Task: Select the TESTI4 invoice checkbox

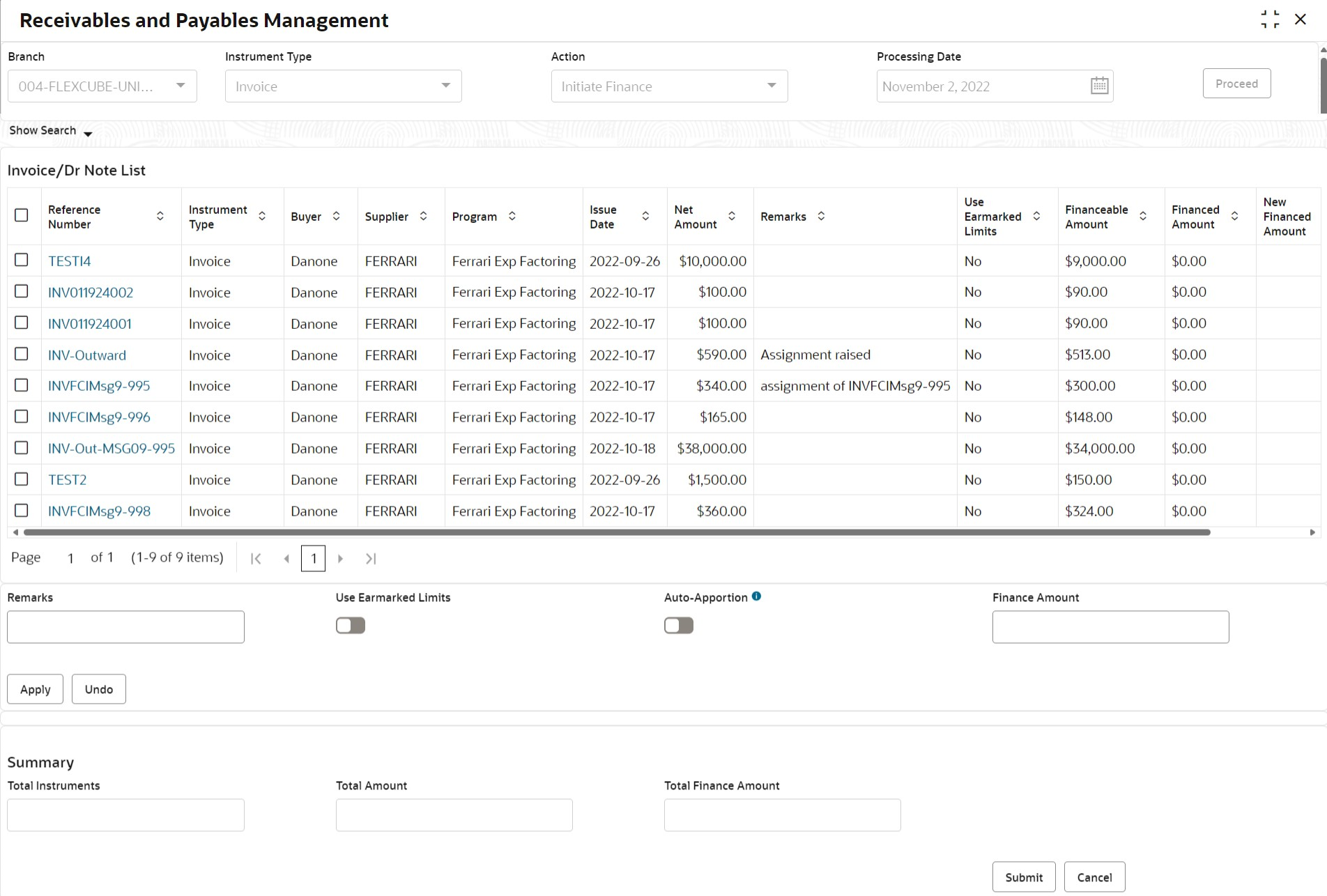Action: click(x=22, y=260)
